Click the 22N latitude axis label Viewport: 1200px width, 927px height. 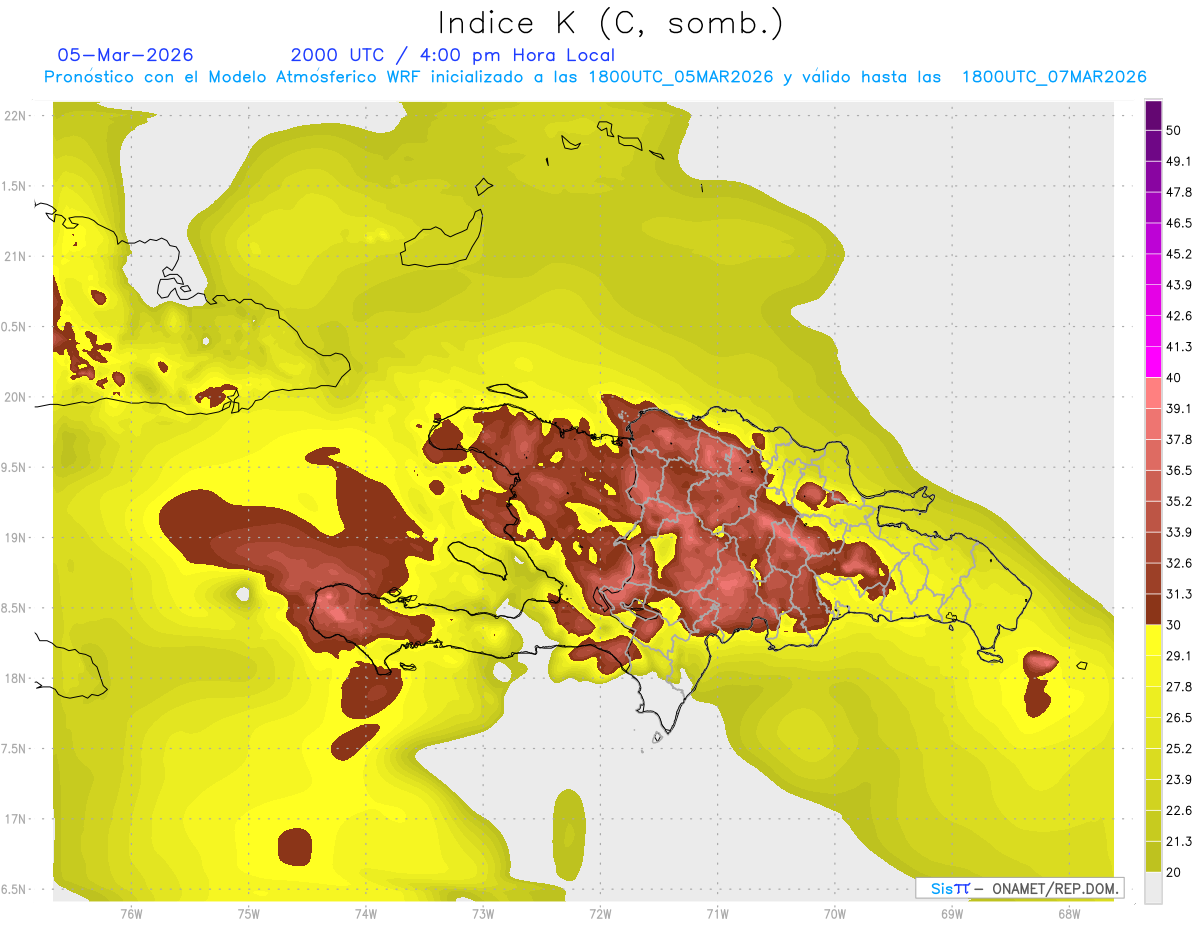click(x=14, y=115)
